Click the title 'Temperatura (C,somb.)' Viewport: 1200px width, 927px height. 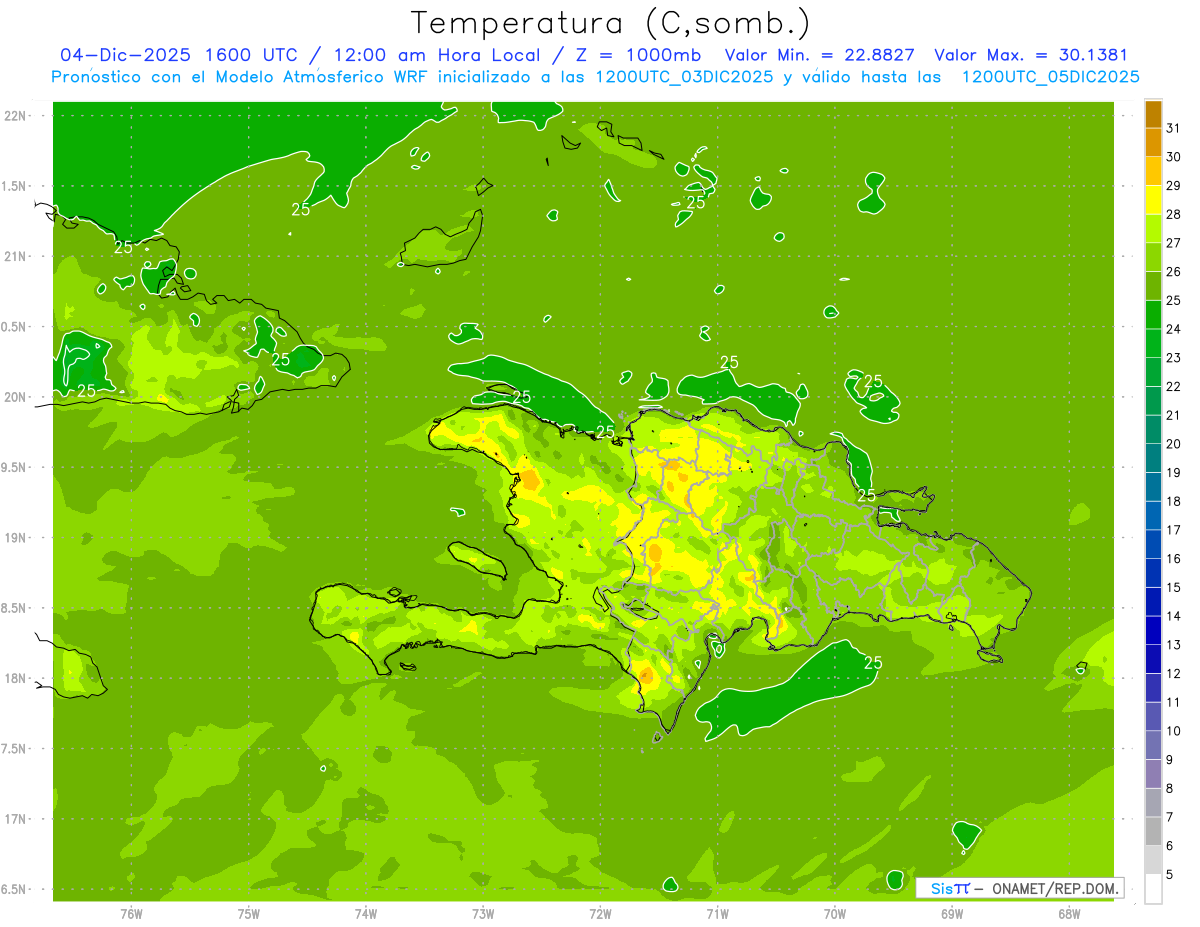pyautogui.click(x=611, y=23)
